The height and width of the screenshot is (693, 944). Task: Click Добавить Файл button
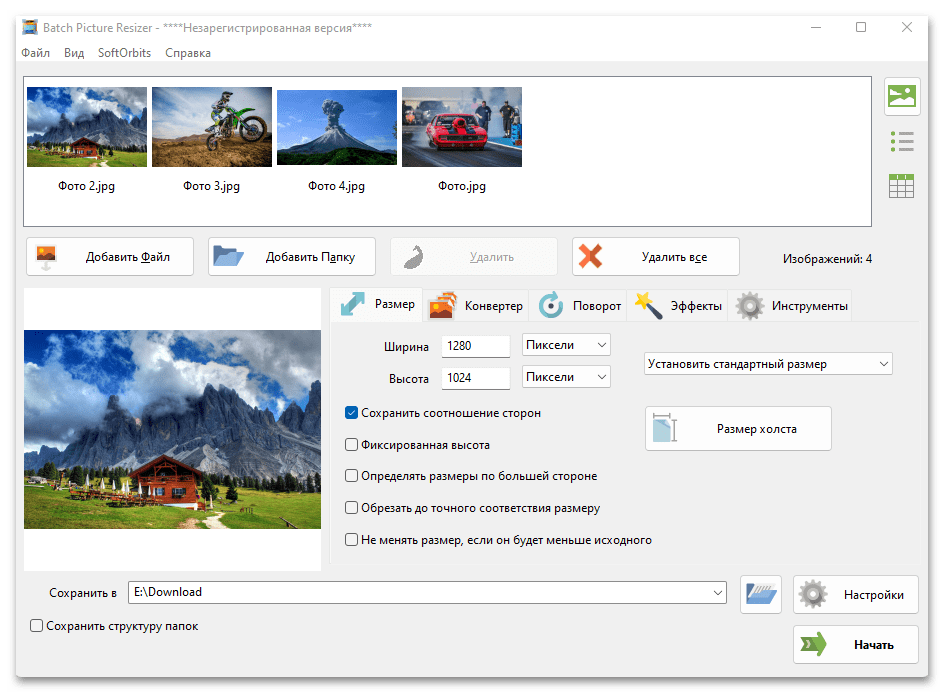[98, 257]
